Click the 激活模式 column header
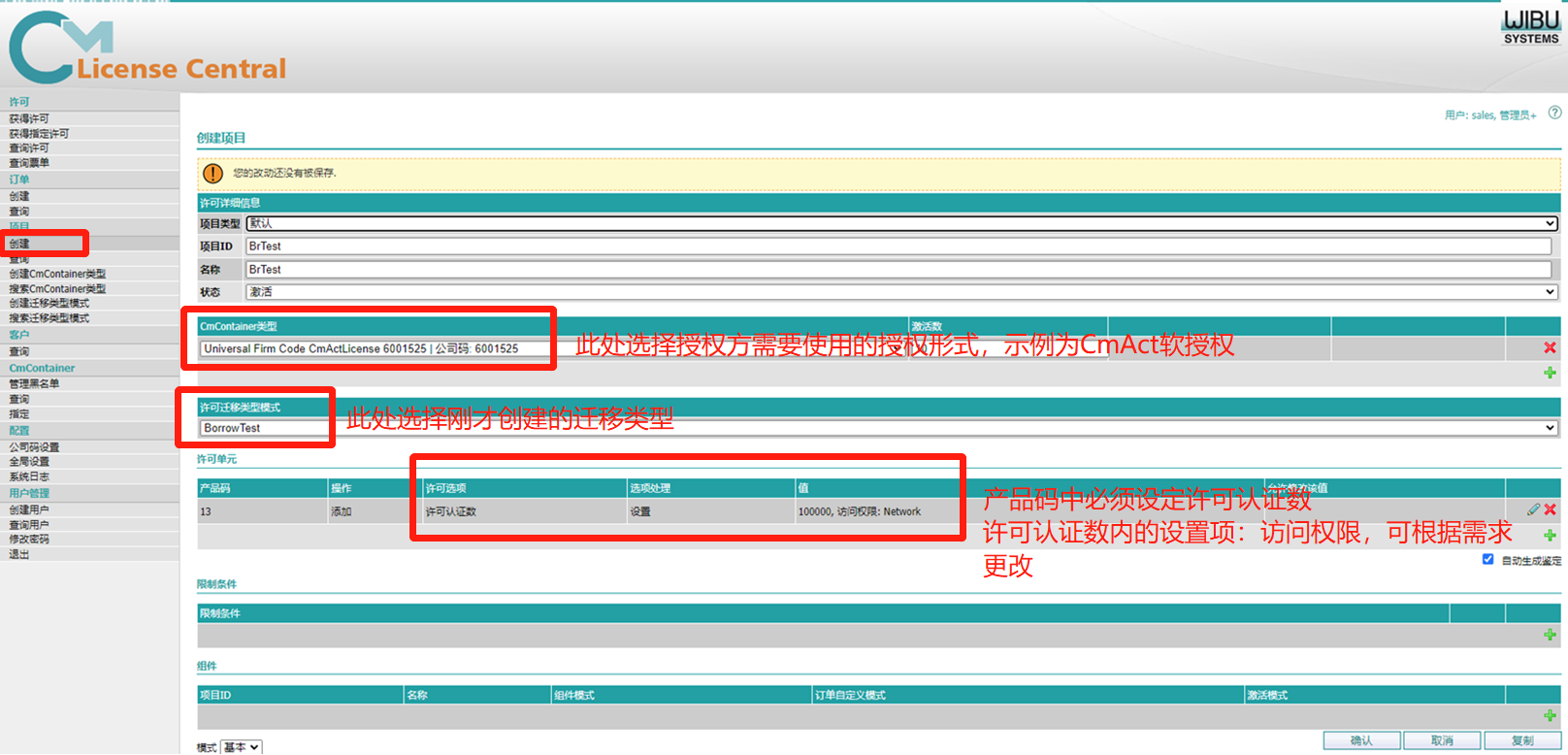 point(1374,695)
